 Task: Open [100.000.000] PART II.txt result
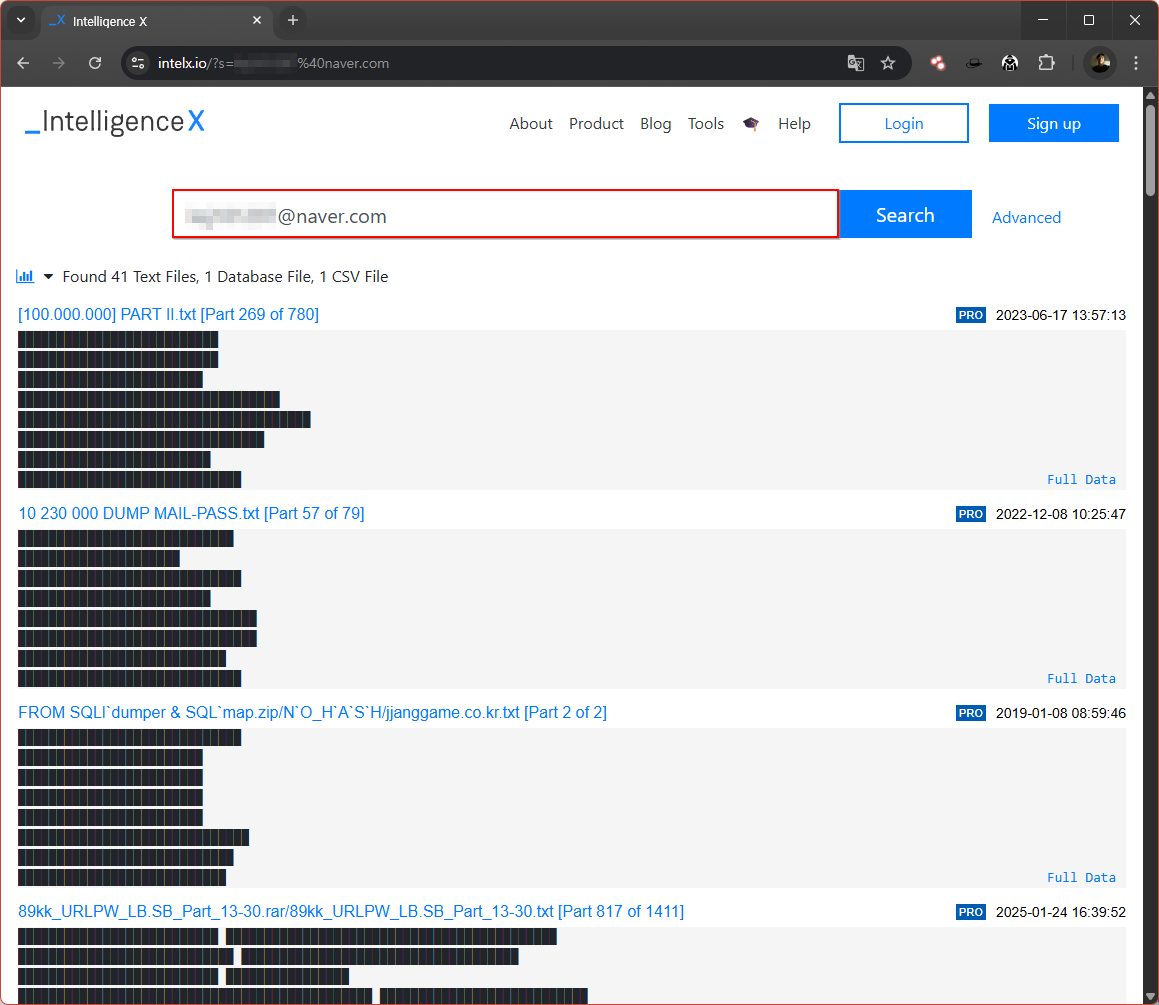169,314
